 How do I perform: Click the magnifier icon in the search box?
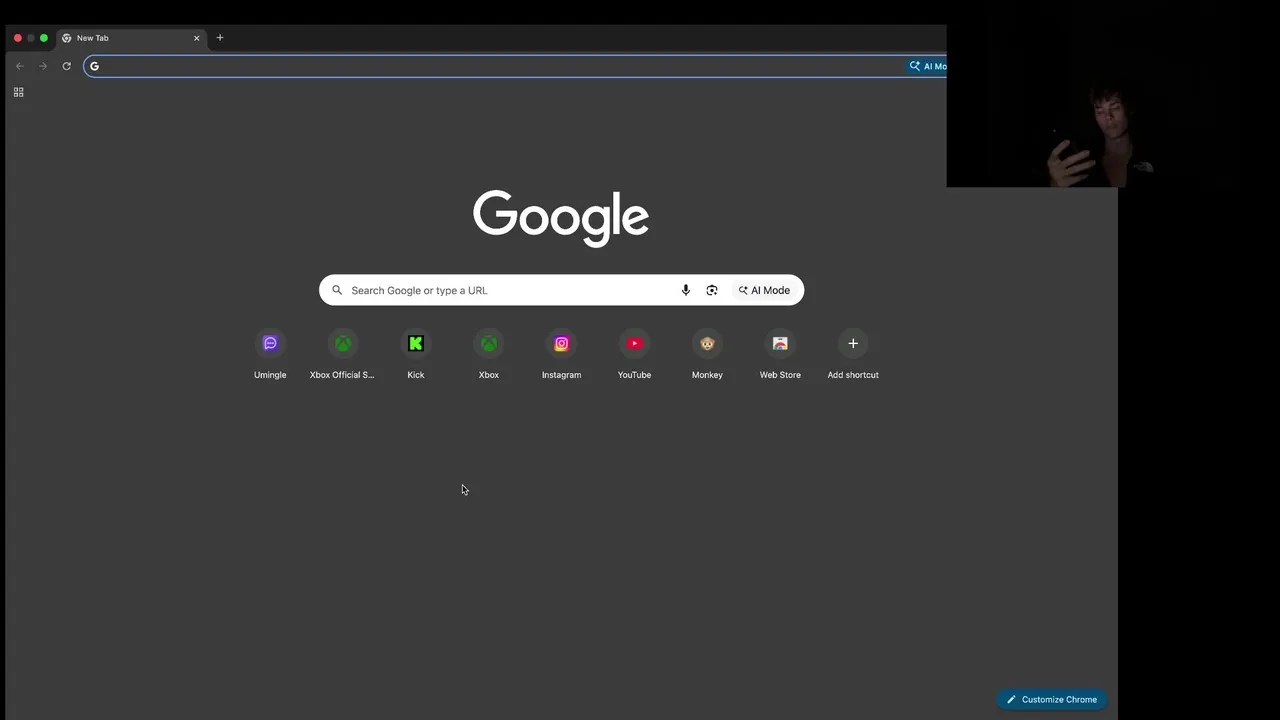337,290
